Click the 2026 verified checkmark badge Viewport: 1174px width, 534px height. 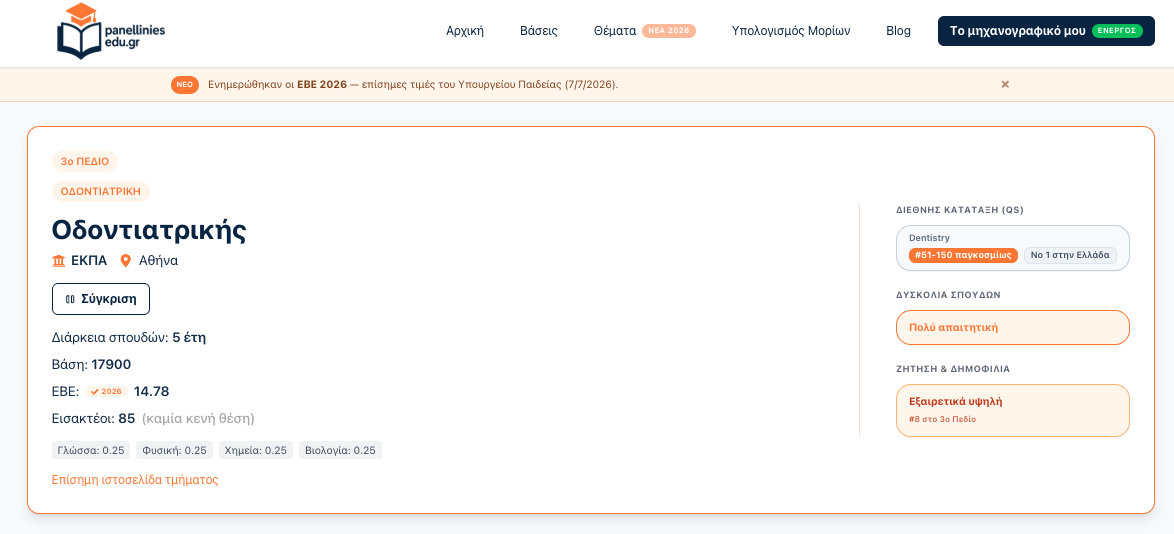[x=106, y=391]
